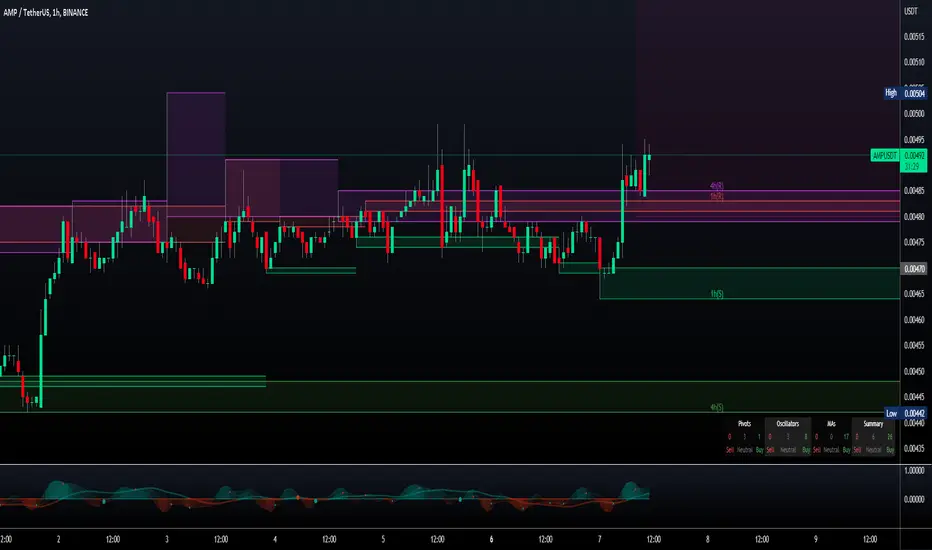932x550 pixels.
Task: Click the day 6 time axis label
Action: [491, 540]
